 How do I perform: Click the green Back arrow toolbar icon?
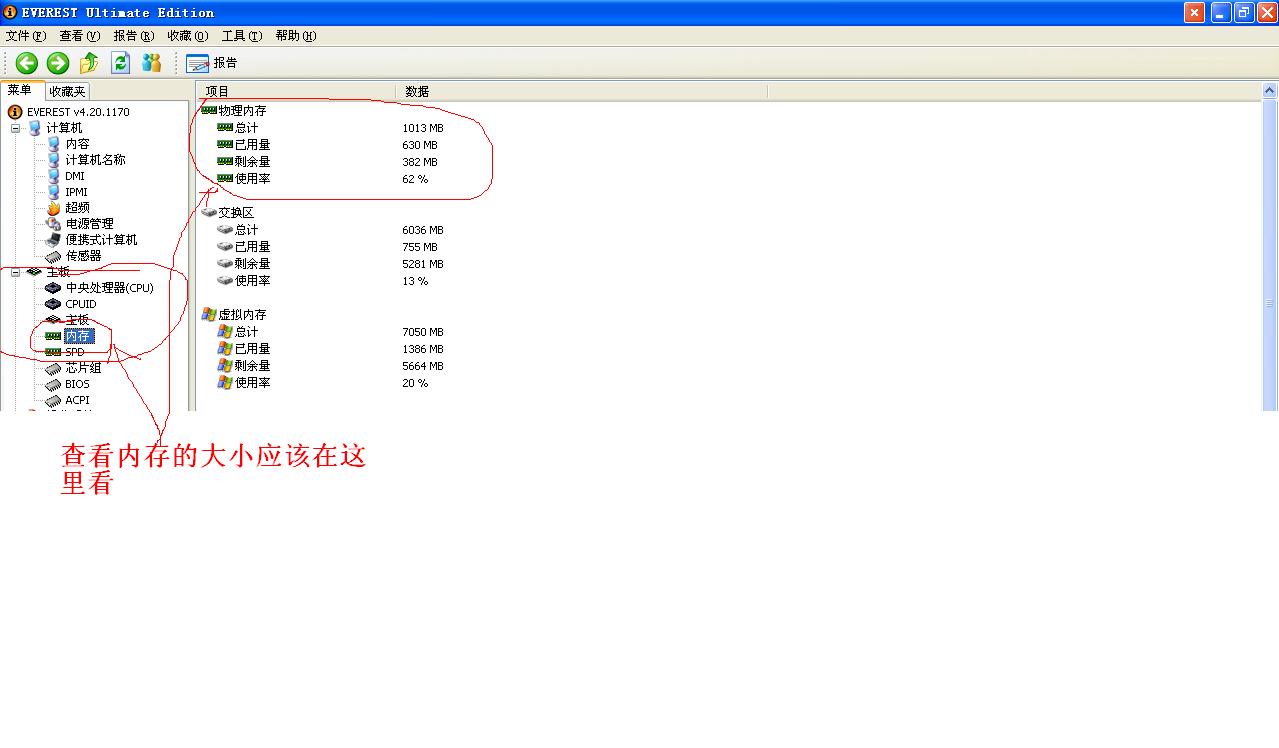(x=26, y=63)
